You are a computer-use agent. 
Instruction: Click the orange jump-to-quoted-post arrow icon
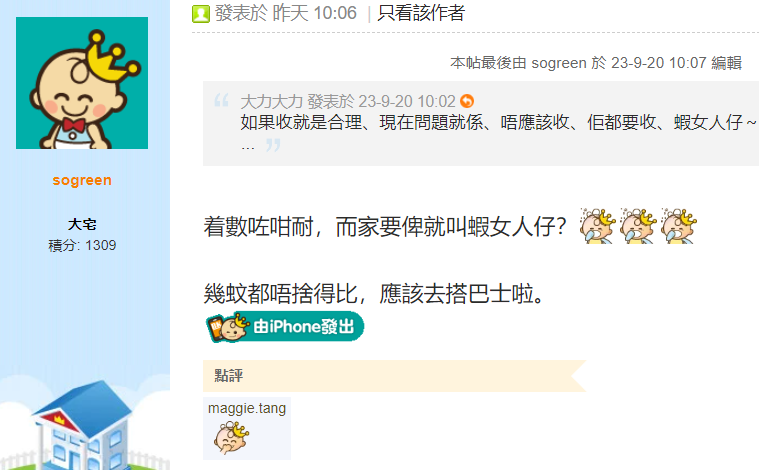click(x=467, y=101)
